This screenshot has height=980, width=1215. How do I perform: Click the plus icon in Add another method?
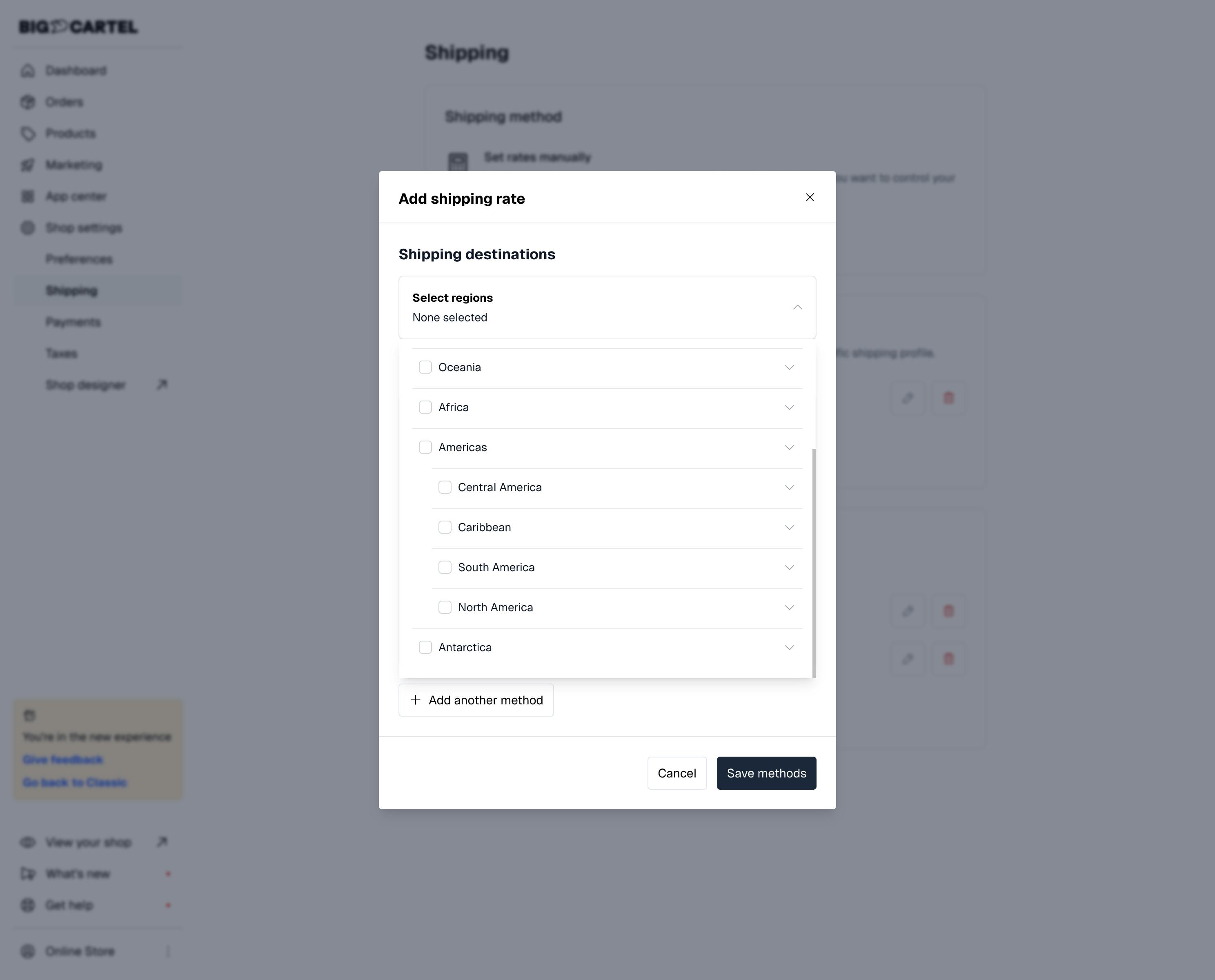pos(415,700)
